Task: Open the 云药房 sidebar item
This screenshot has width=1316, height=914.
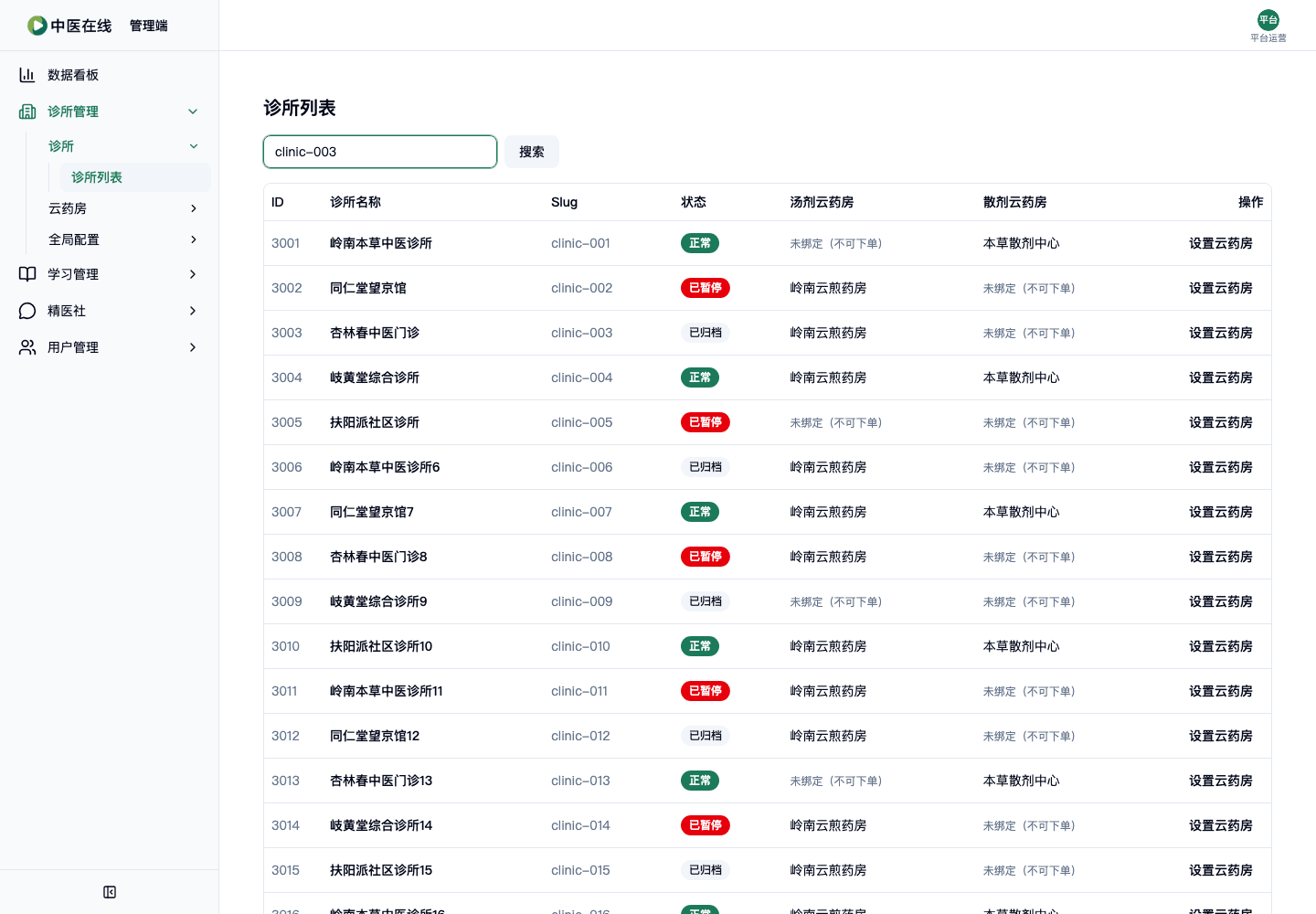Action: (x=124, y=208)
